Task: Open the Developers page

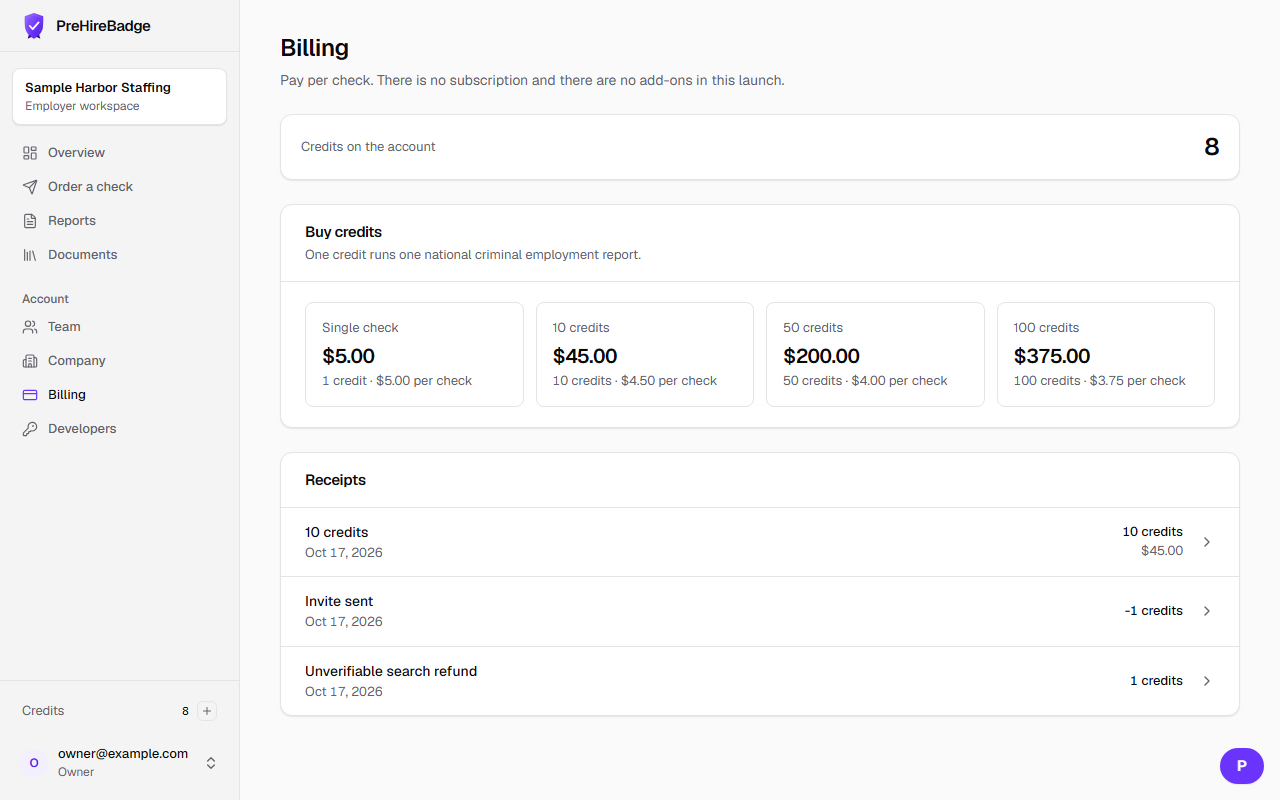Action: pyautogui.click(x=120, y=429)
